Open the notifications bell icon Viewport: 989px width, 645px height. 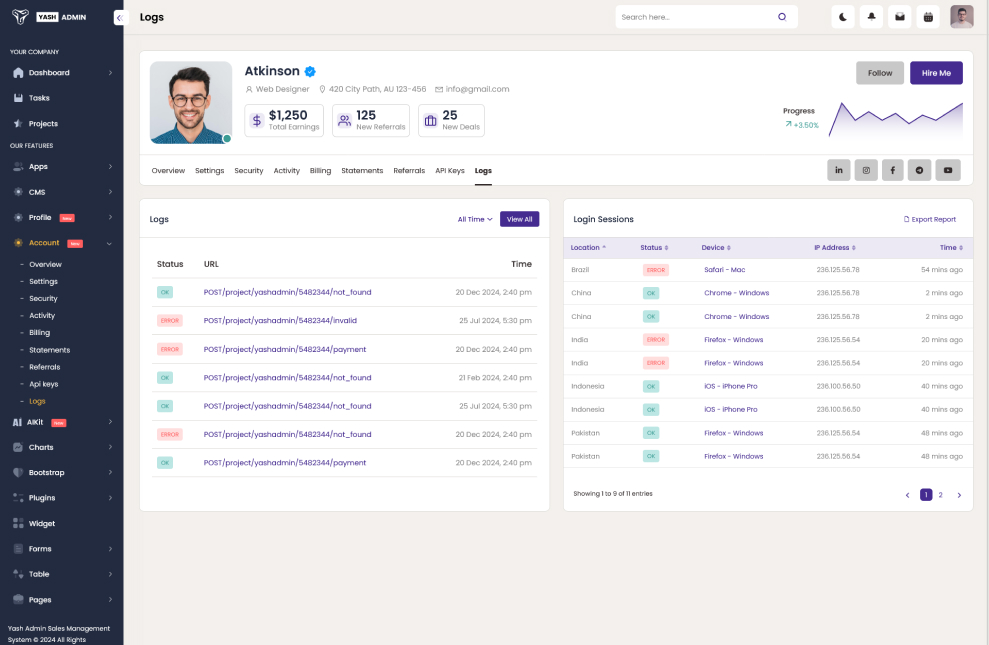pos(871,17)
